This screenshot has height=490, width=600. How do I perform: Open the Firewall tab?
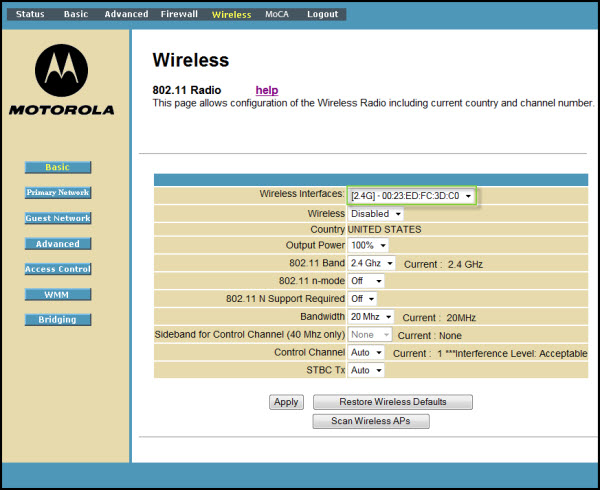[x=180, y=14]
